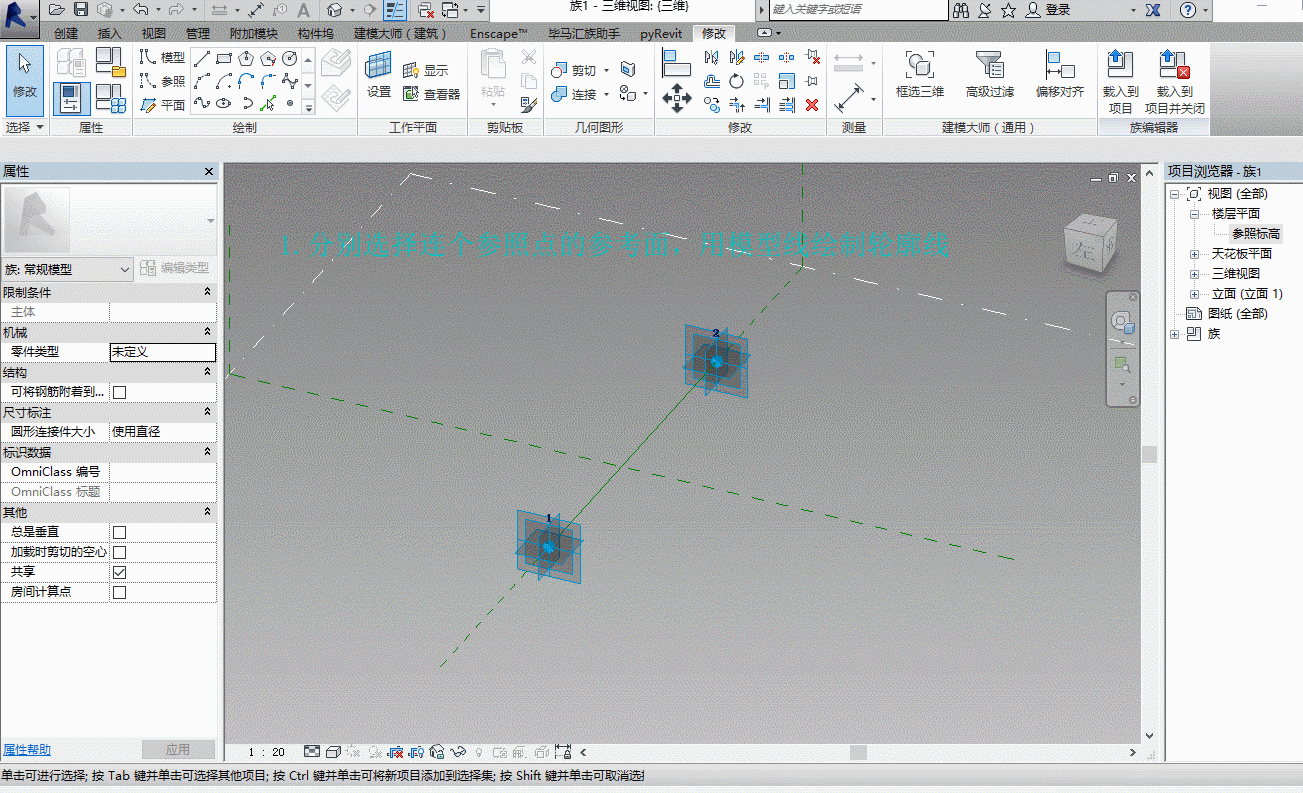This screenshot has height=793, width=1303.
Task: Open the default 3D view house icon
Action: point(334,10)
